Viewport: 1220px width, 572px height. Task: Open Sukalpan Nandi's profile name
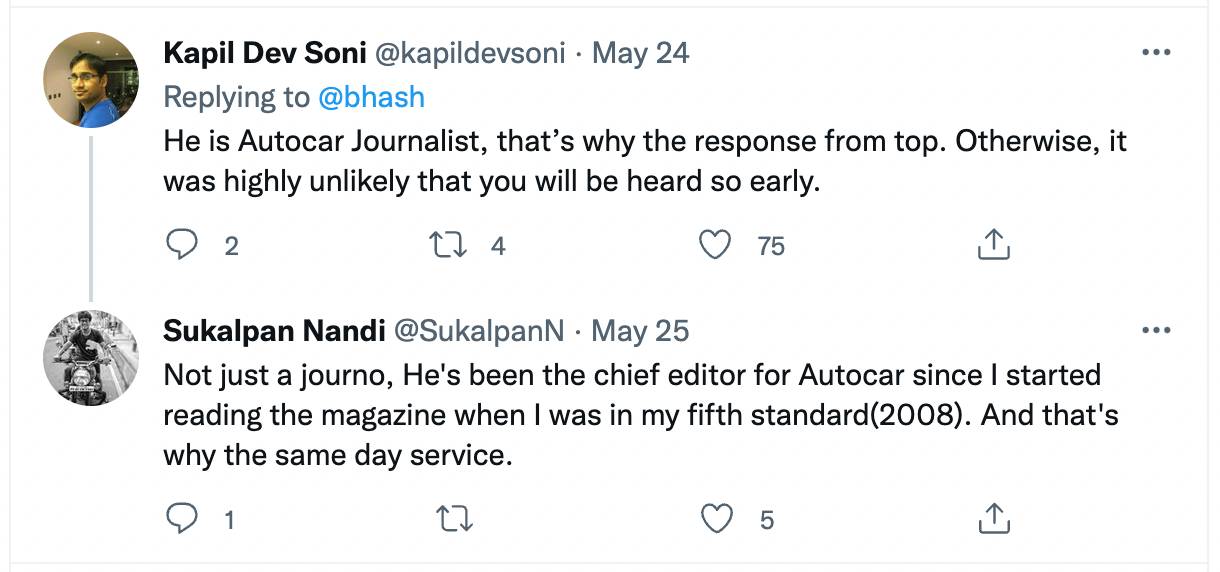click(x=273, y=330)
